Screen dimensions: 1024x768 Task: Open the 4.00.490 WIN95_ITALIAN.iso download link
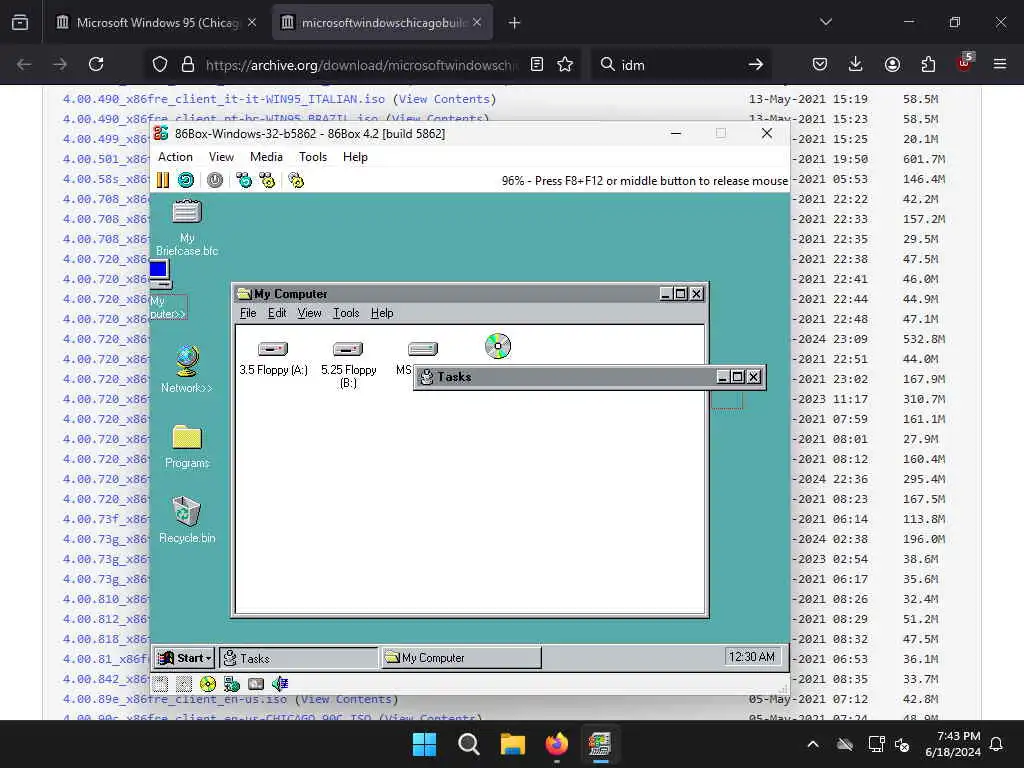223,99
